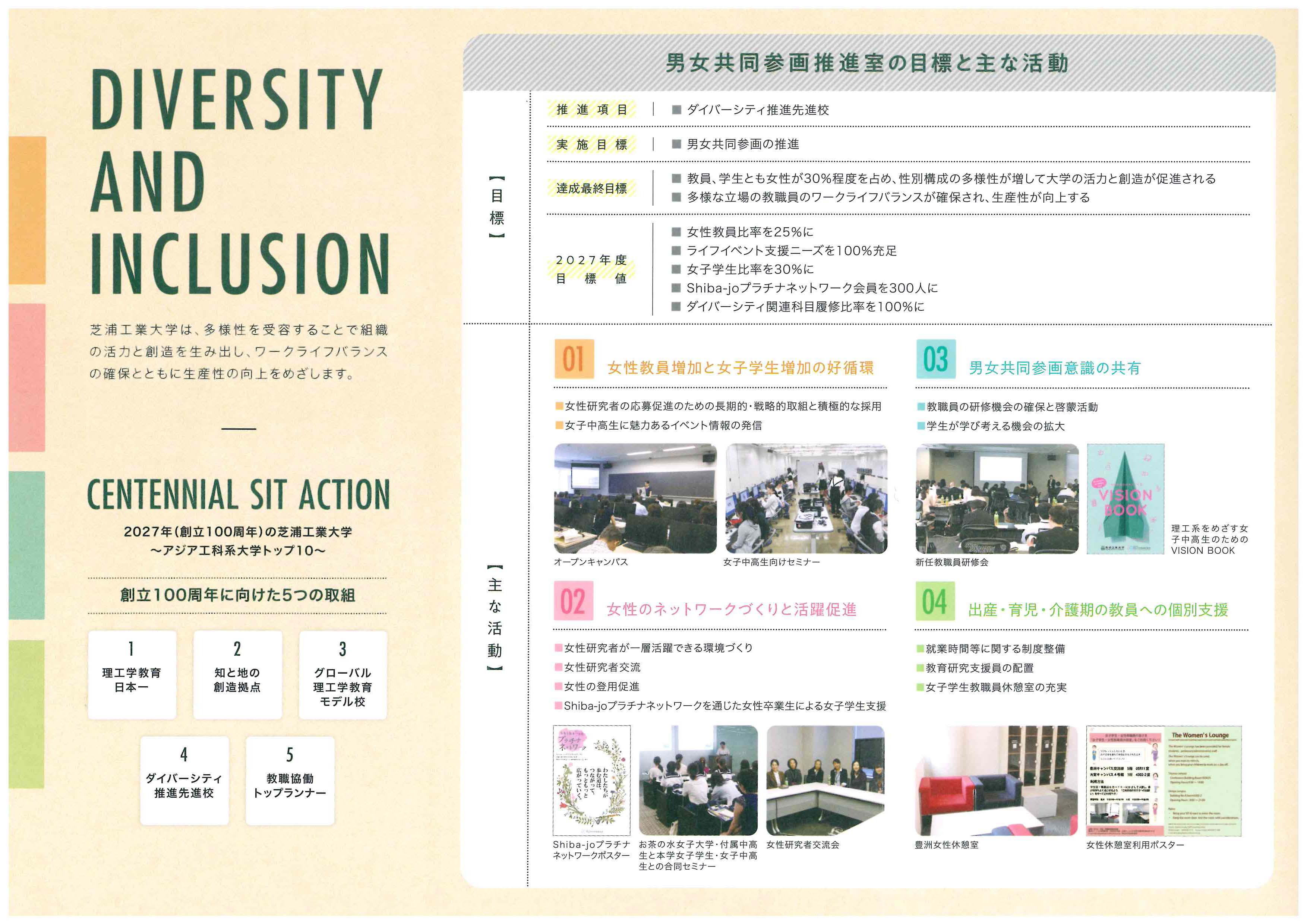Select card 3 グローバル理工学教育モデル校
Screen dimensions: 1307x924
343,675
